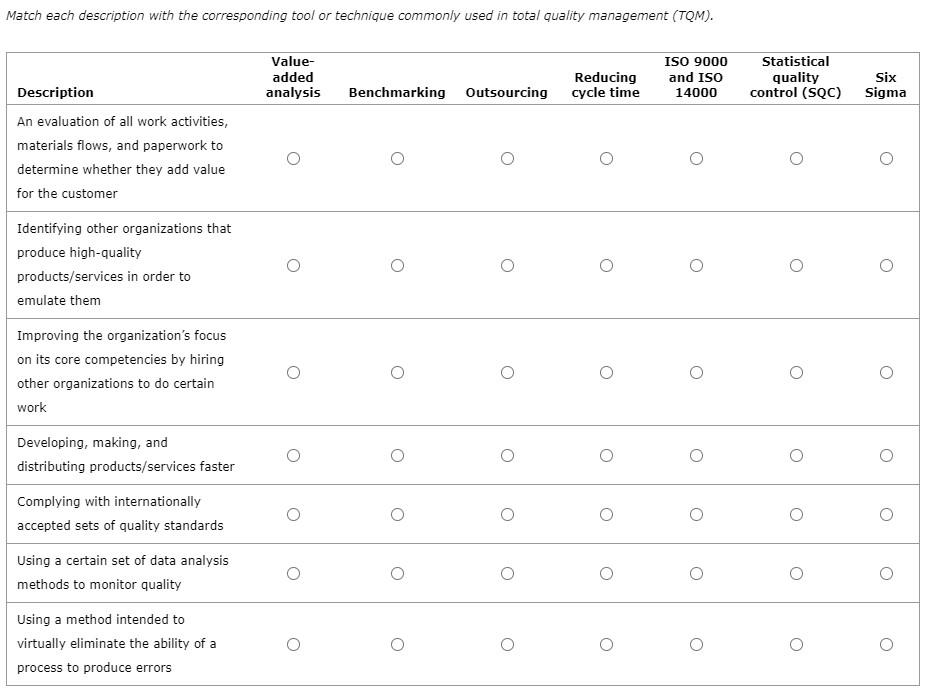Select Six Sigma for eliminating process errors
This screenshot has width=931, height=694.
[x=886, y=644]
